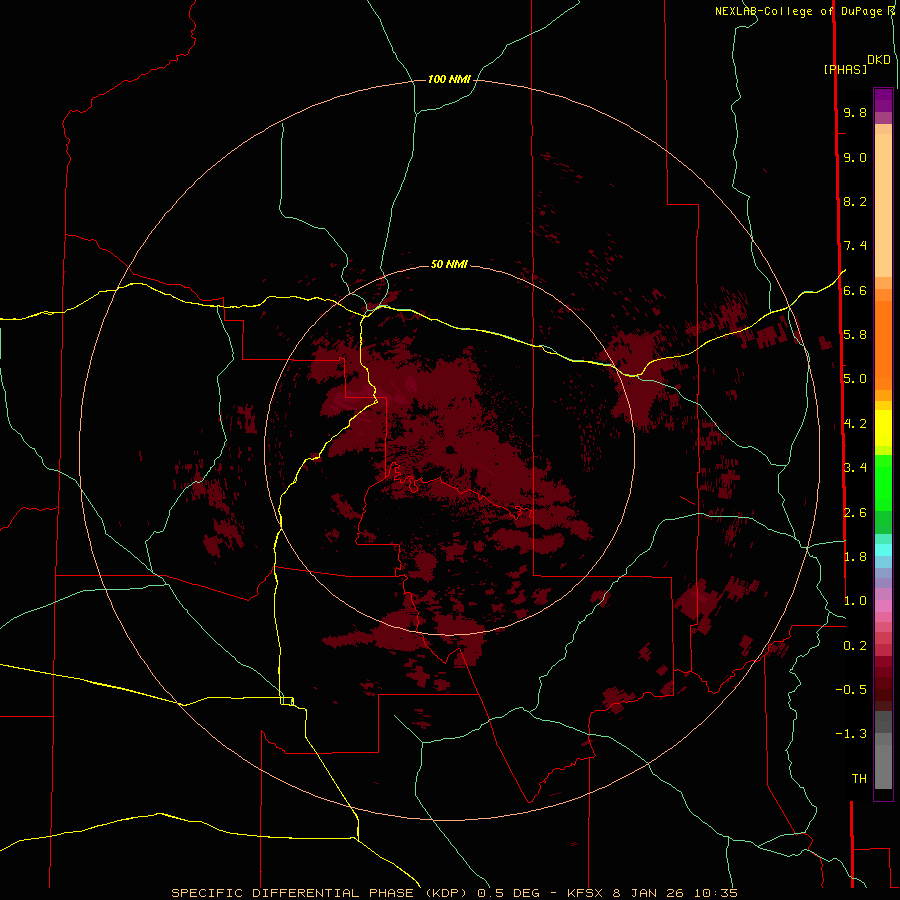900x900 pixels.
Task: Select the 9.0 scale value
Action: pyautogui.click(x=855, y=157)
